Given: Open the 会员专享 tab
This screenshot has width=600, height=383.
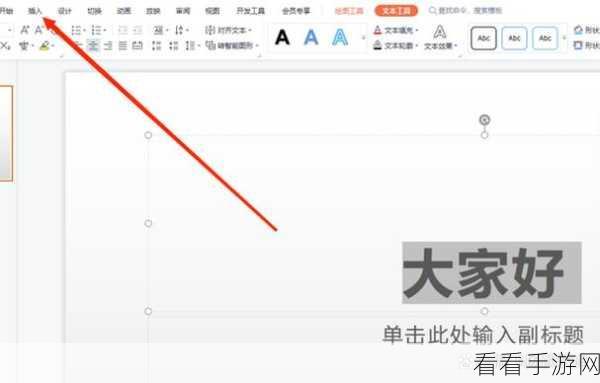Looking at the screenshot, I should (296, 11).
